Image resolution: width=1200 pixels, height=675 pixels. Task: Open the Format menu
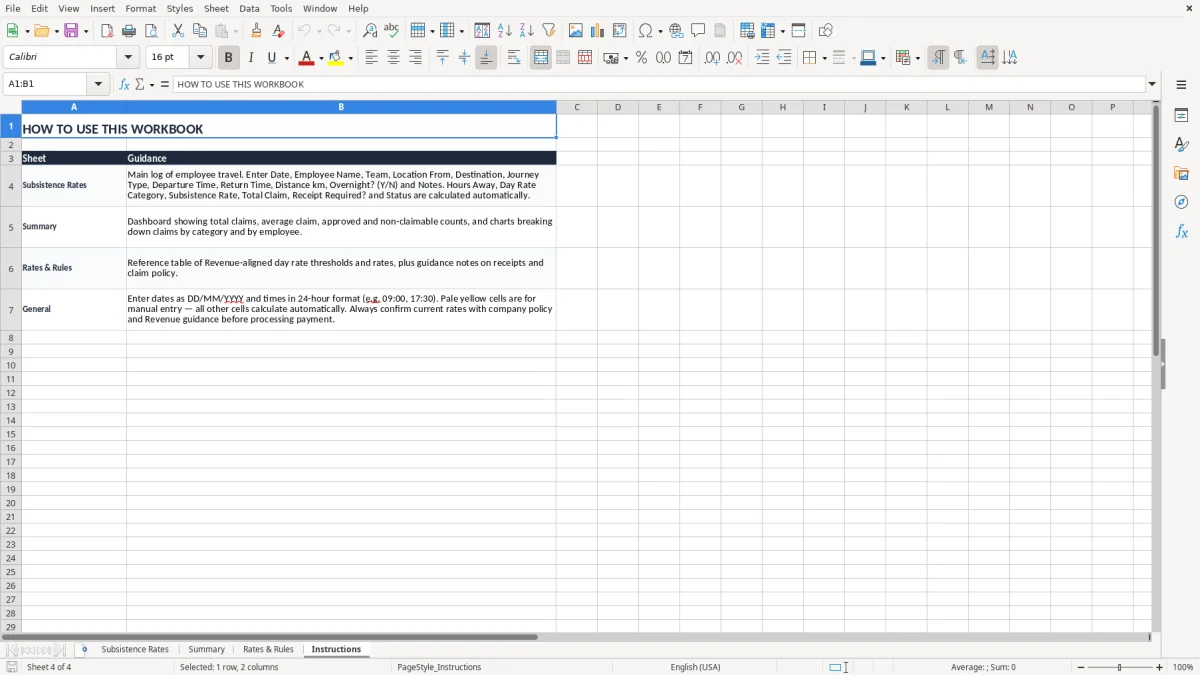pos(141,8)
